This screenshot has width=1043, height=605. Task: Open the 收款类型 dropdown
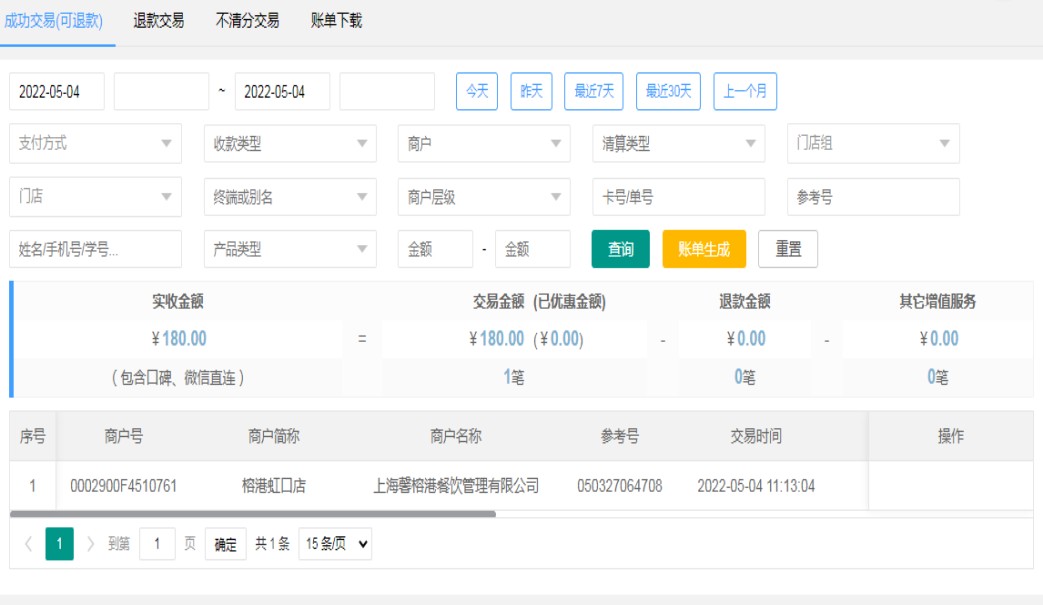[x=290, y=144]
